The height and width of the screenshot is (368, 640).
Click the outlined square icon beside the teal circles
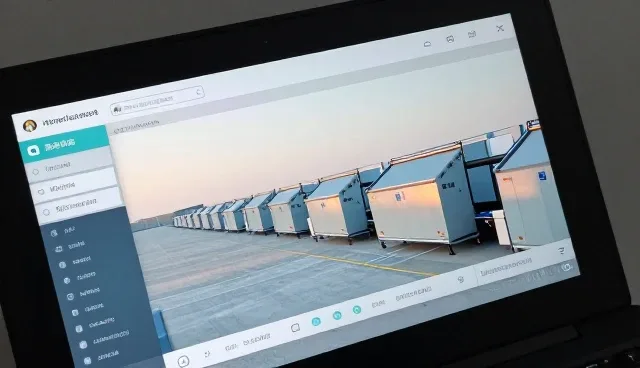(x=296, y=328)
